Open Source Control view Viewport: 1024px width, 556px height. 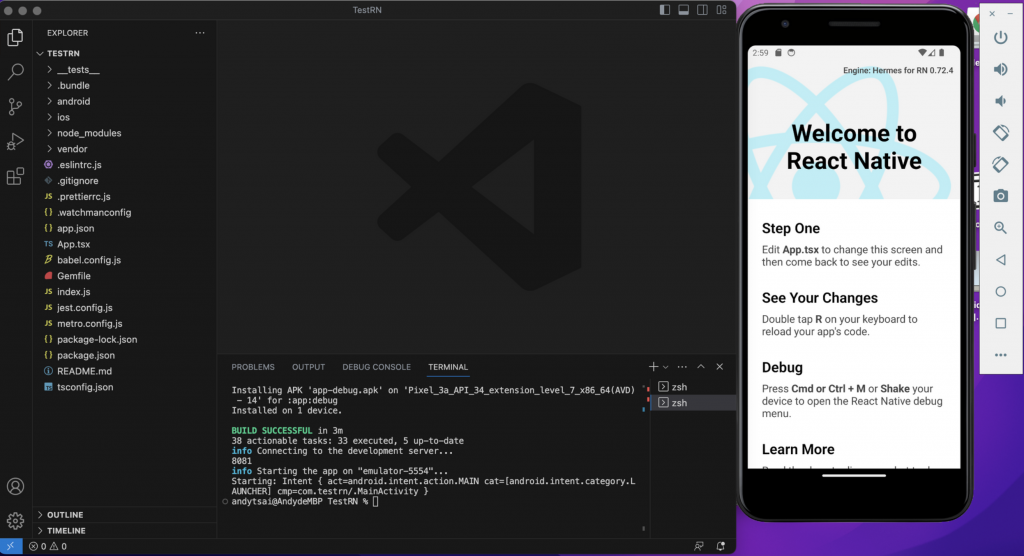click(15, 106)
